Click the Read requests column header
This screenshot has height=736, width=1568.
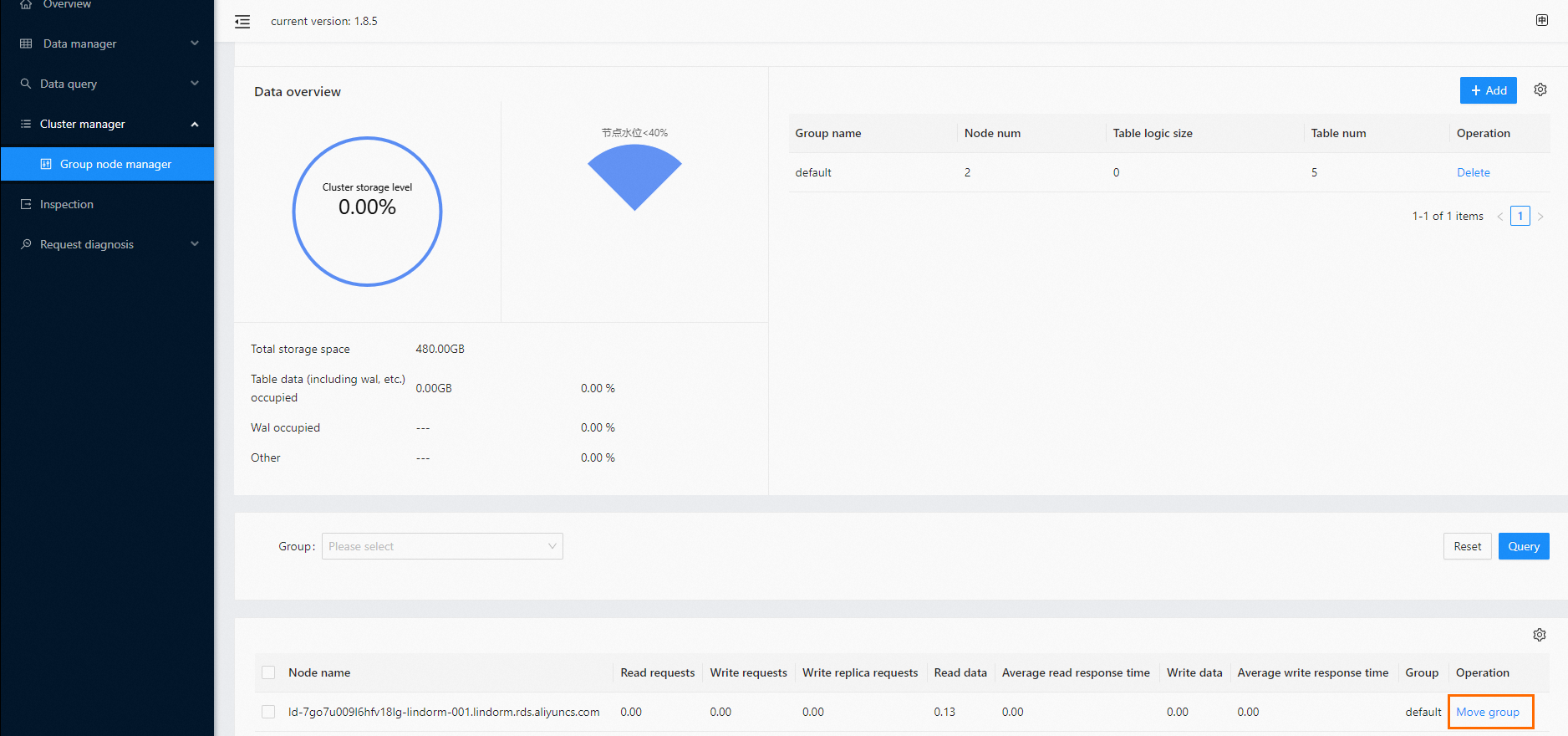pyautogui.click(x=657, y=672)
